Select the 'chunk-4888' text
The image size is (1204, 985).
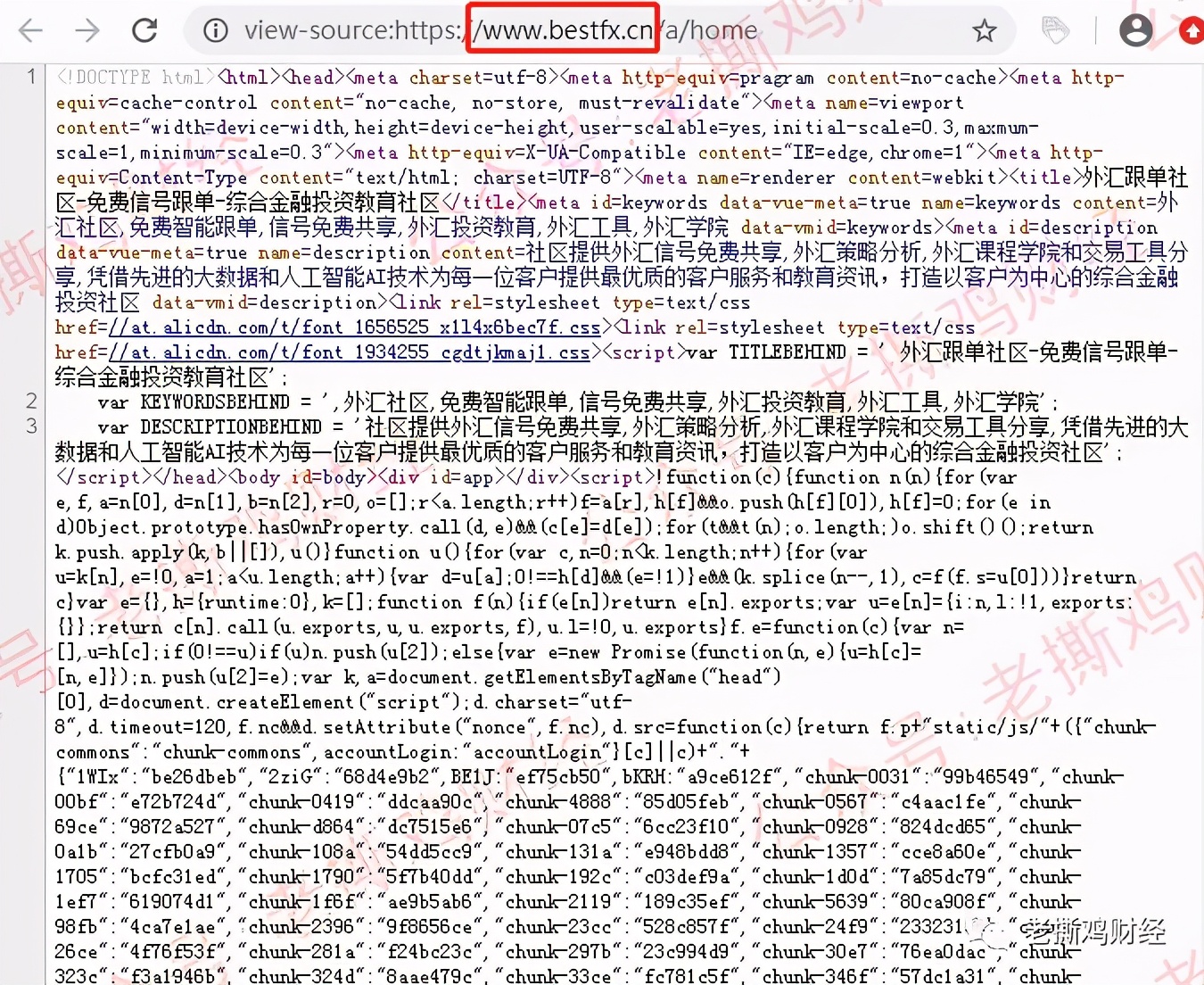coord(558,802)
